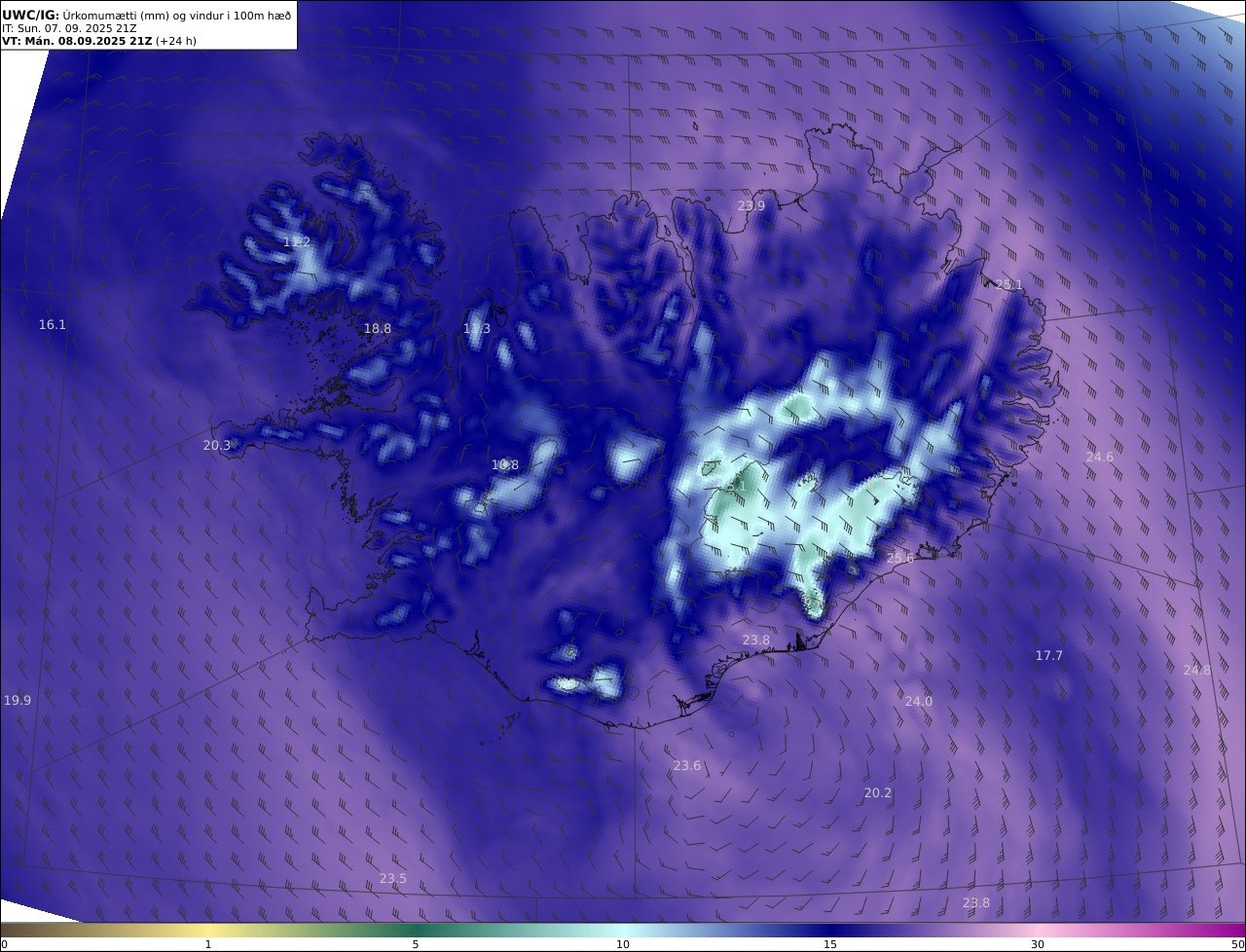
Task: Click the 18.8 precipitable water label
Action: (x=378, y=329)
